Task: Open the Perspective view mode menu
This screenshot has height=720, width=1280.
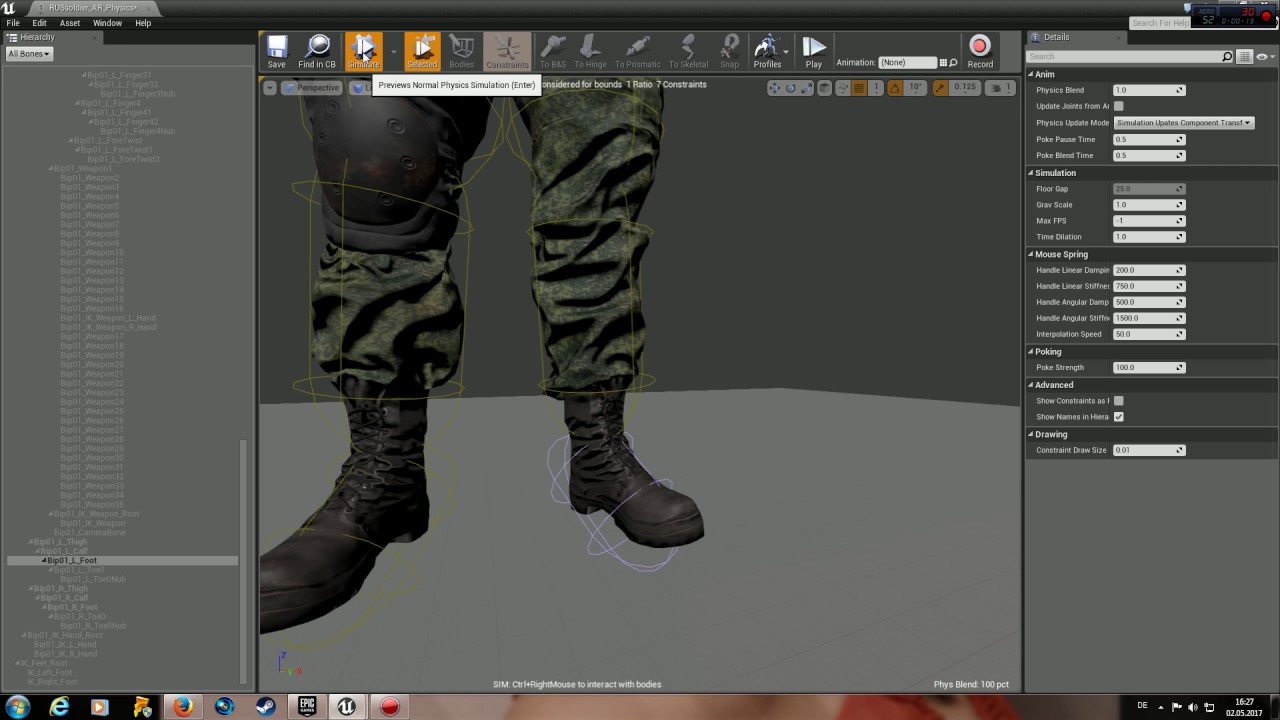Action: click(x=311, y=88)
